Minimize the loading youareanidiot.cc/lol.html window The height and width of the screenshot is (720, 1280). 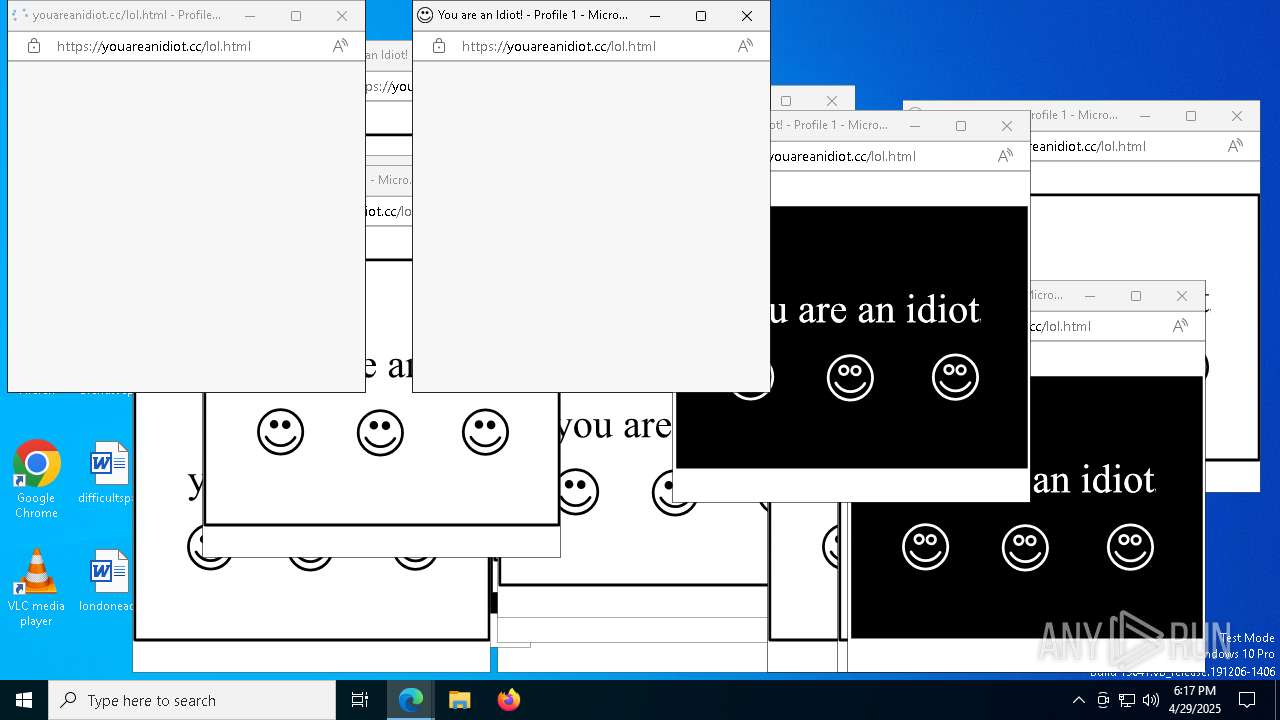(x=250, y=16)
